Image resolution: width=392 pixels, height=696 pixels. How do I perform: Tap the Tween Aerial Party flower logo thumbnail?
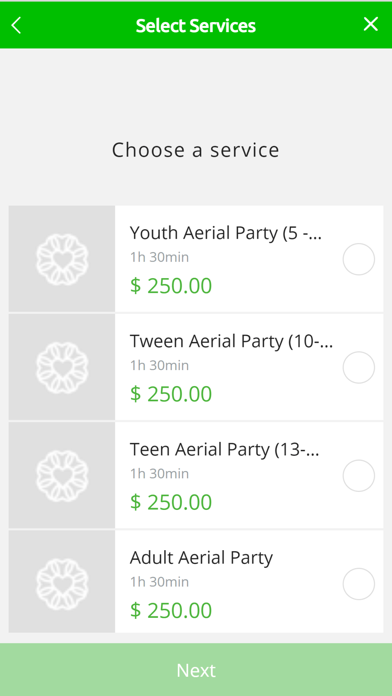click(62, 367)
